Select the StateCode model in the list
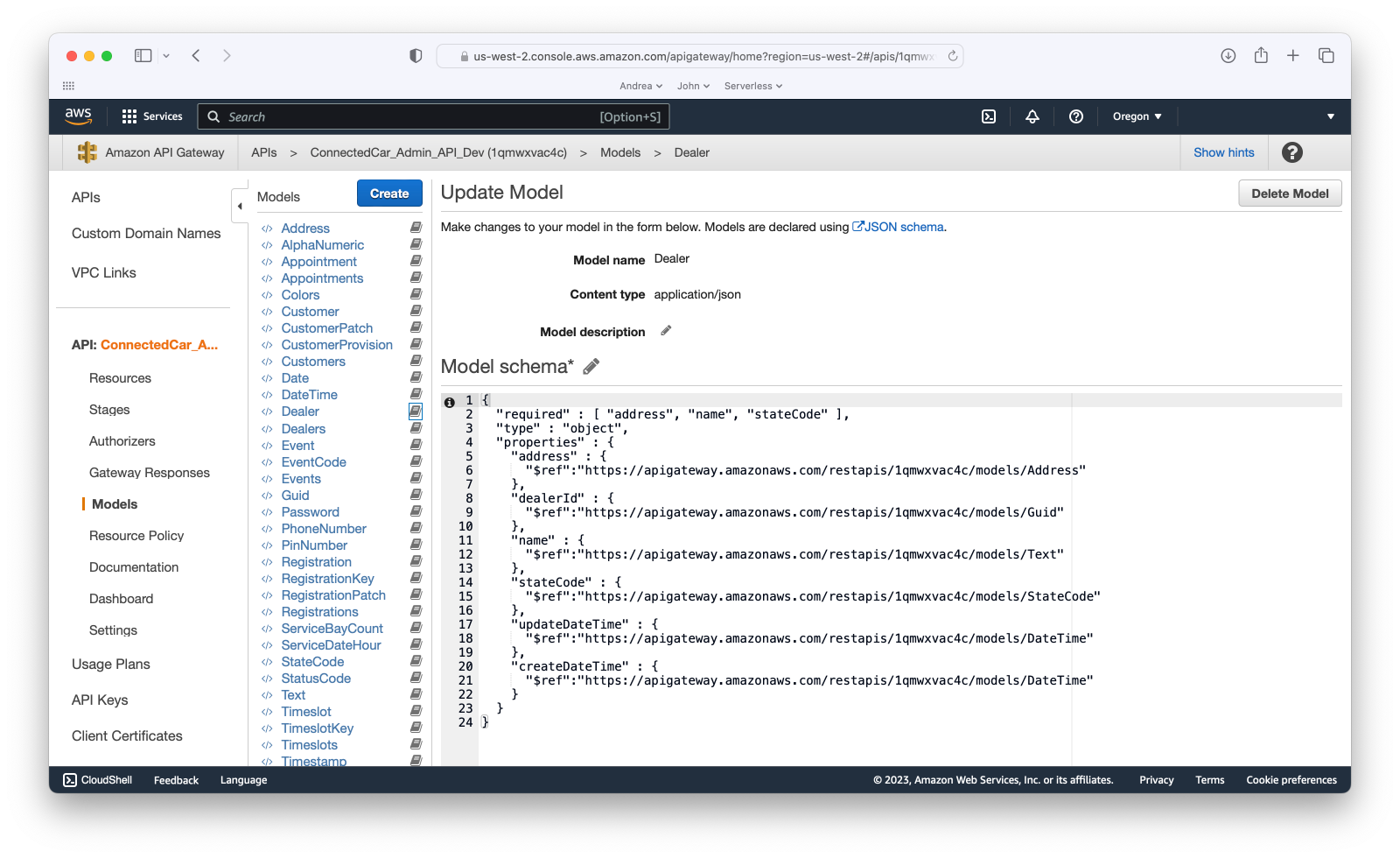 (312, 662)
